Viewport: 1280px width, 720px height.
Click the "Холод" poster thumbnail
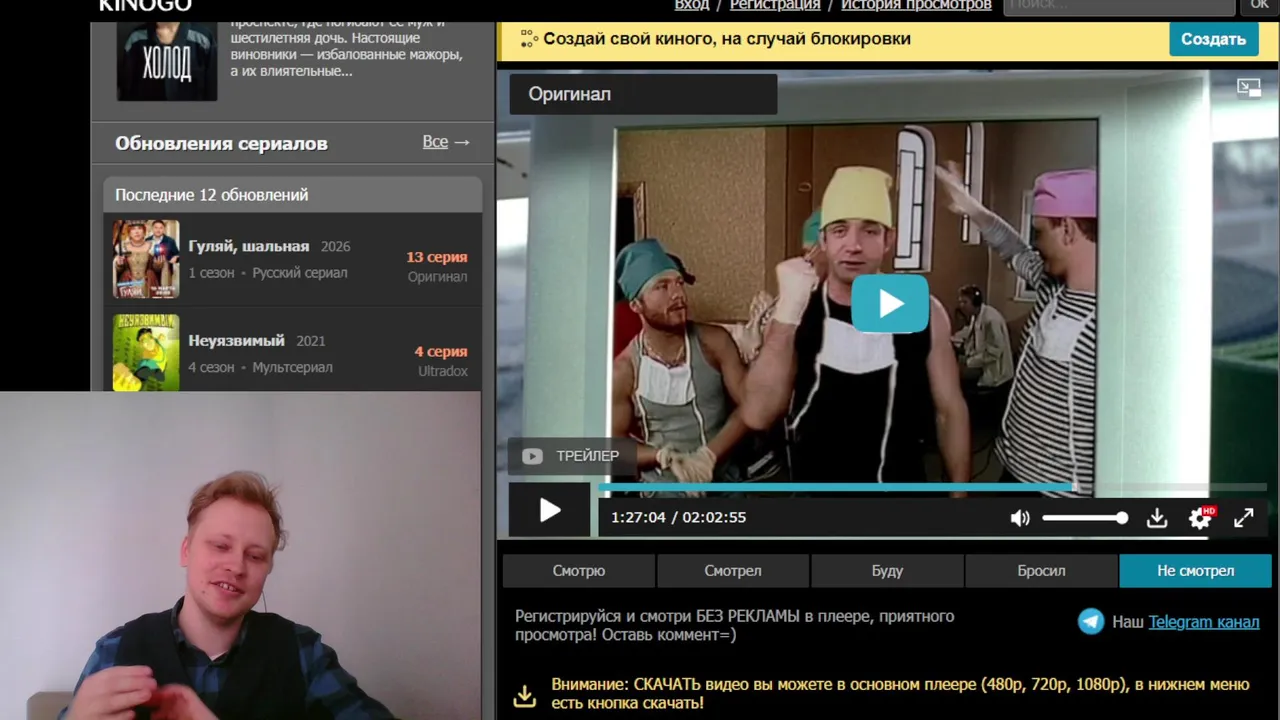tap(167, 61)
